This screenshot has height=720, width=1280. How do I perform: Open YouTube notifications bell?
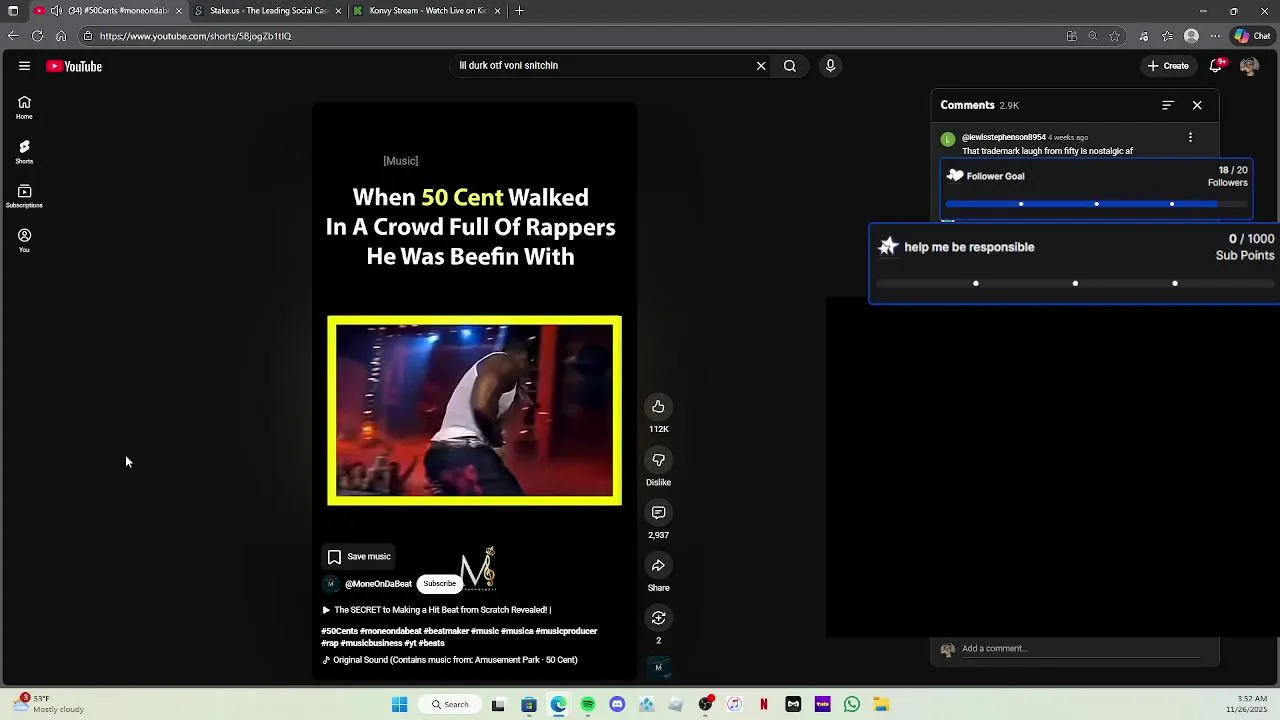[1216, 66]
